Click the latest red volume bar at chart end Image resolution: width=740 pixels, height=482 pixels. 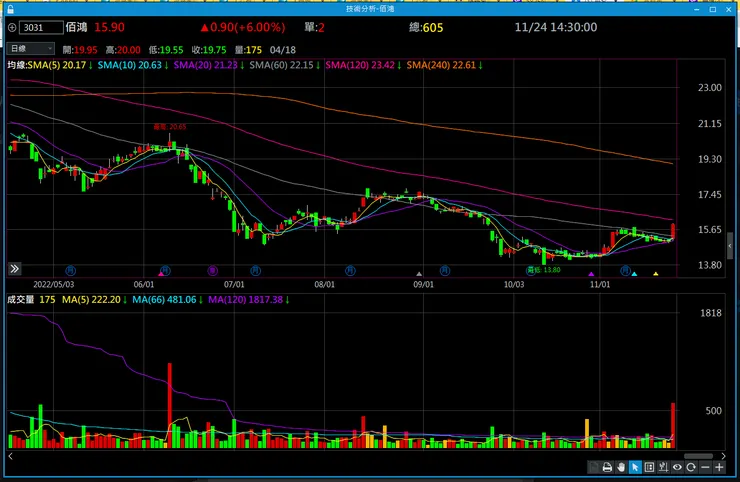(673, 425)
